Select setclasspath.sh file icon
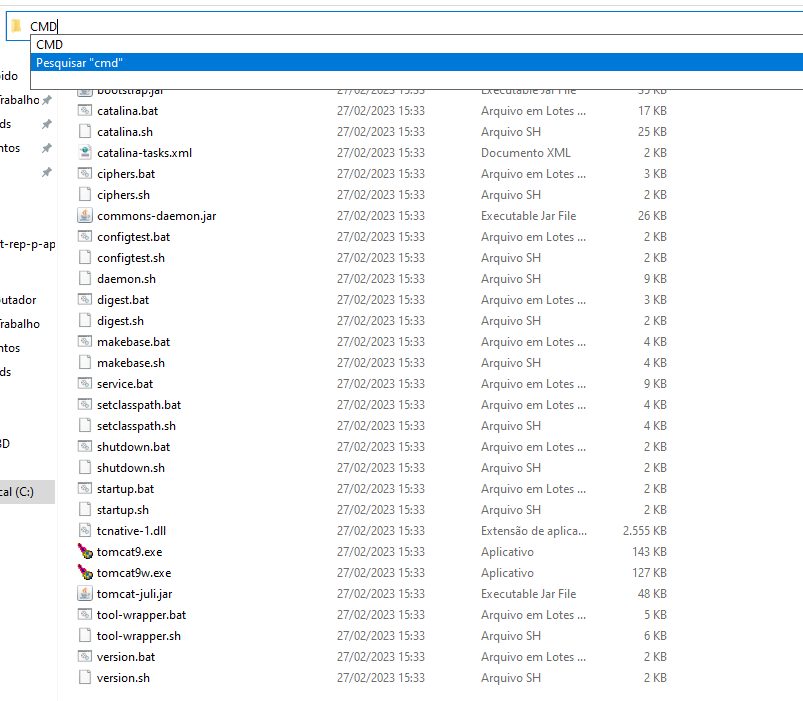 (x=84, y=426)
